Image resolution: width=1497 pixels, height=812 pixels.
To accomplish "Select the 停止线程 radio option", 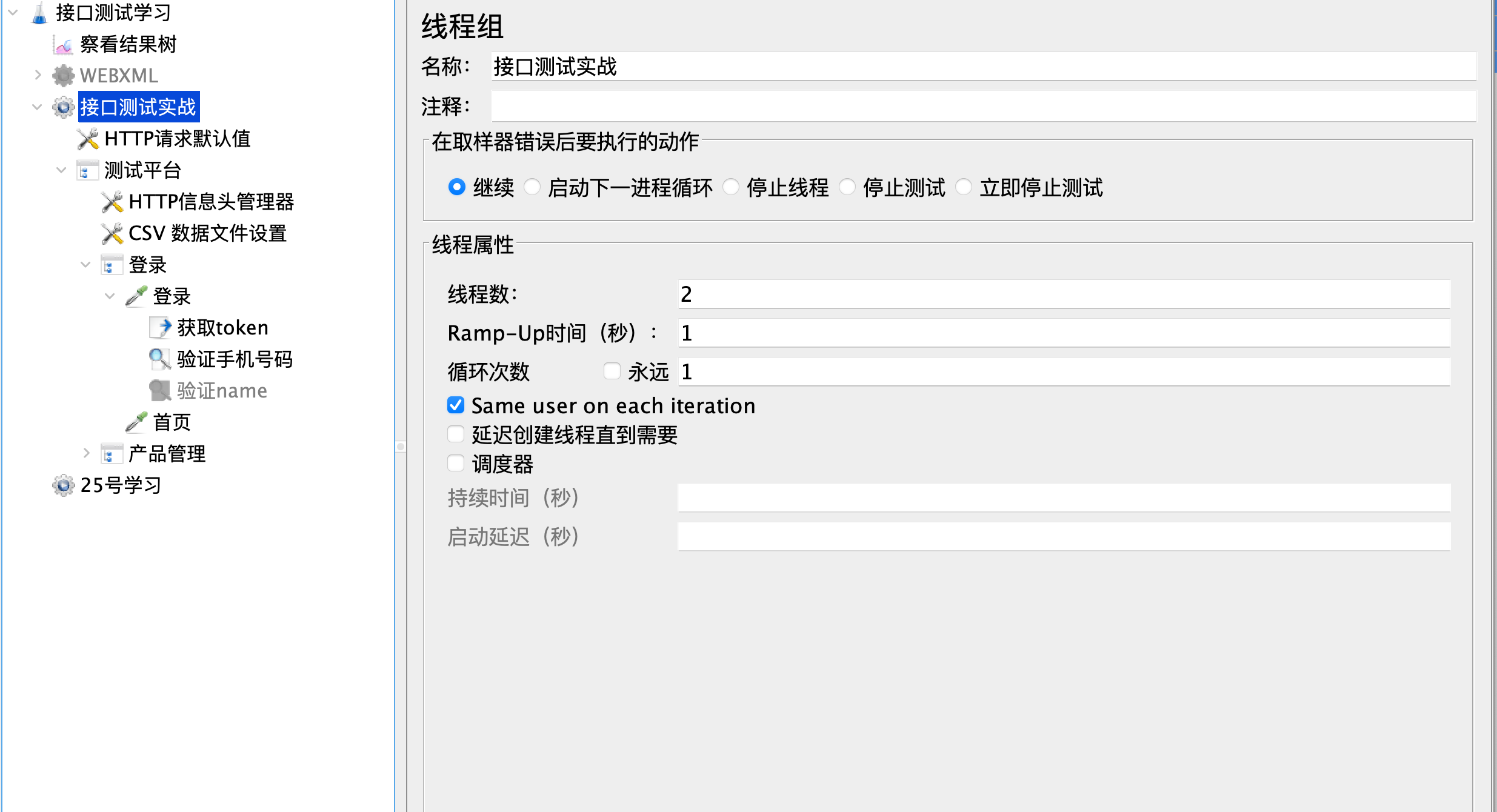I will point(732,187).
